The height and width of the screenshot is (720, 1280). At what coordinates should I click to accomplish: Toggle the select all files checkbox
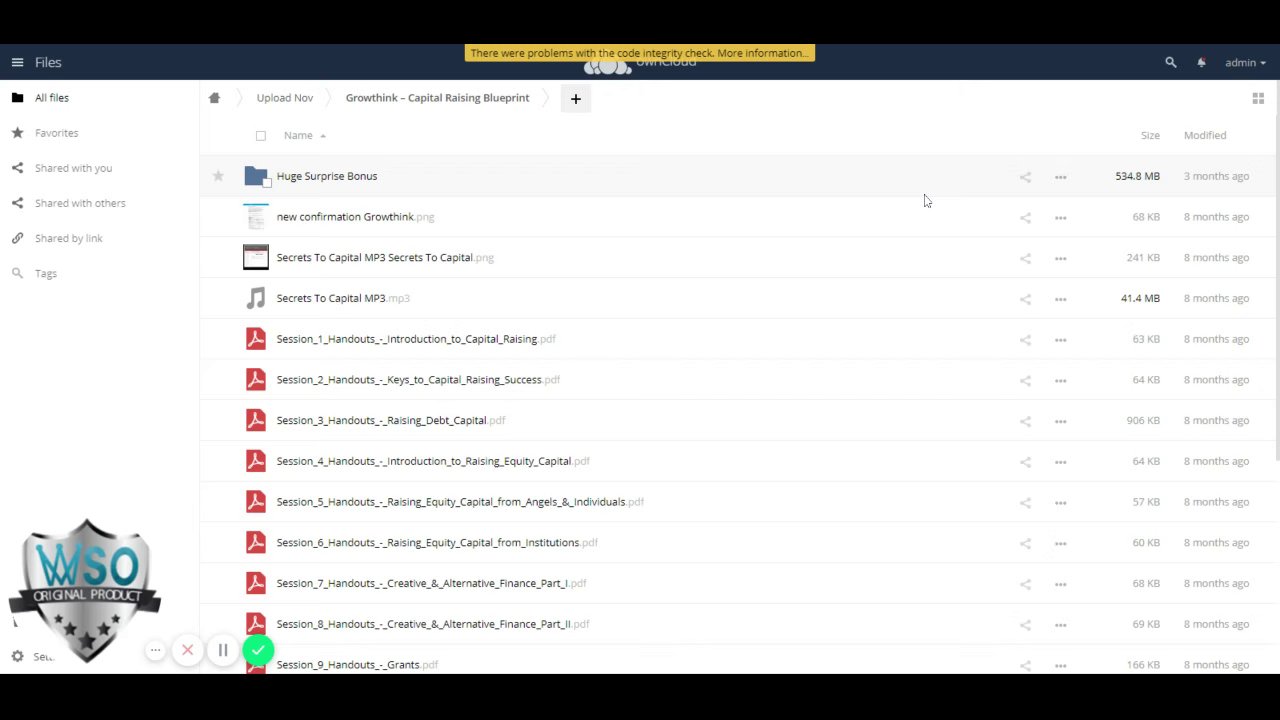click(x=261, y=135)
